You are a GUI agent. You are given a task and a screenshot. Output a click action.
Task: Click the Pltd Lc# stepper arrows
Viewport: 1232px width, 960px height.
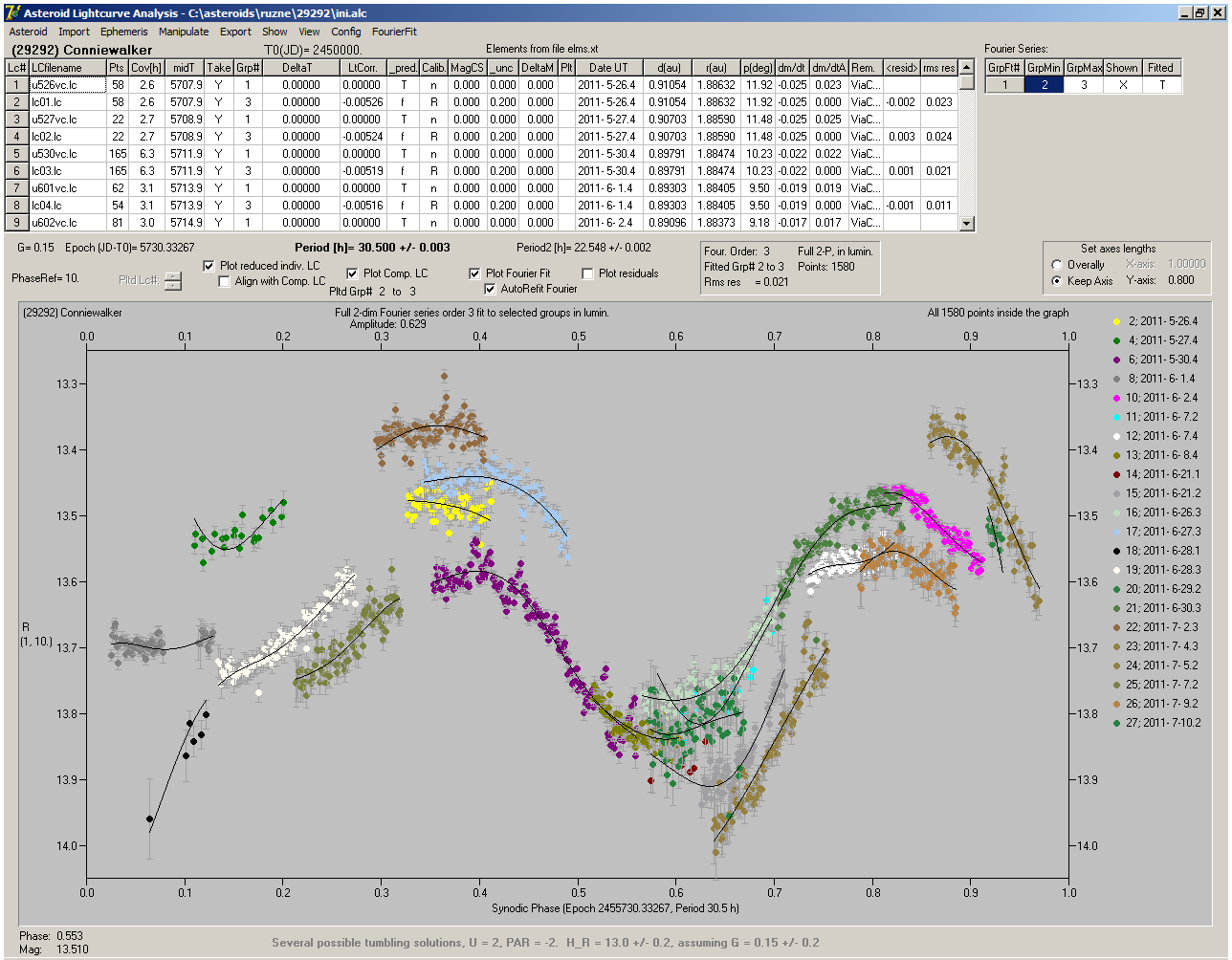point(172,281)
